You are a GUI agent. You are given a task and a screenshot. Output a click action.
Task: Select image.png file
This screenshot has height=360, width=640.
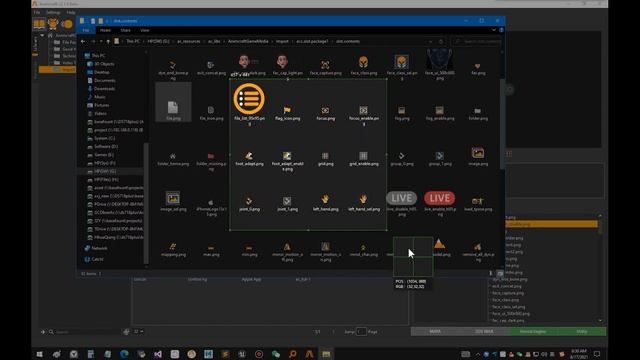tap(478, 157)
